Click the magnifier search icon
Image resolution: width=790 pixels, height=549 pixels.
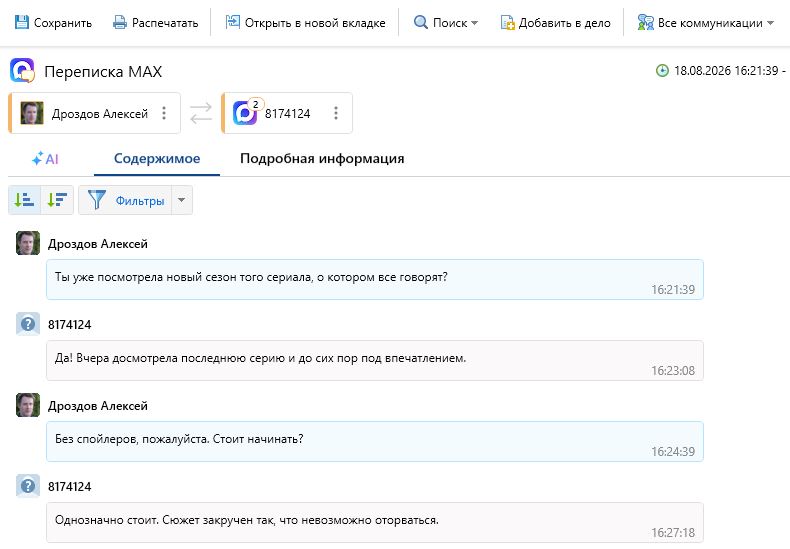(421, 22)
